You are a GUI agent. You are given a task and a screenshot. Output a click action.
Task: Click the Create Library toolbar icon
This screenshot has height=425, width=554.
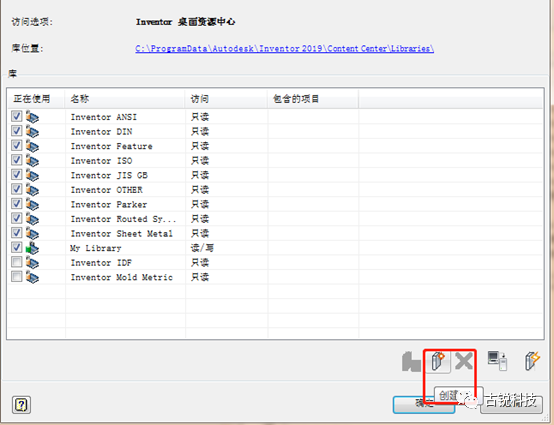[438, 361]
